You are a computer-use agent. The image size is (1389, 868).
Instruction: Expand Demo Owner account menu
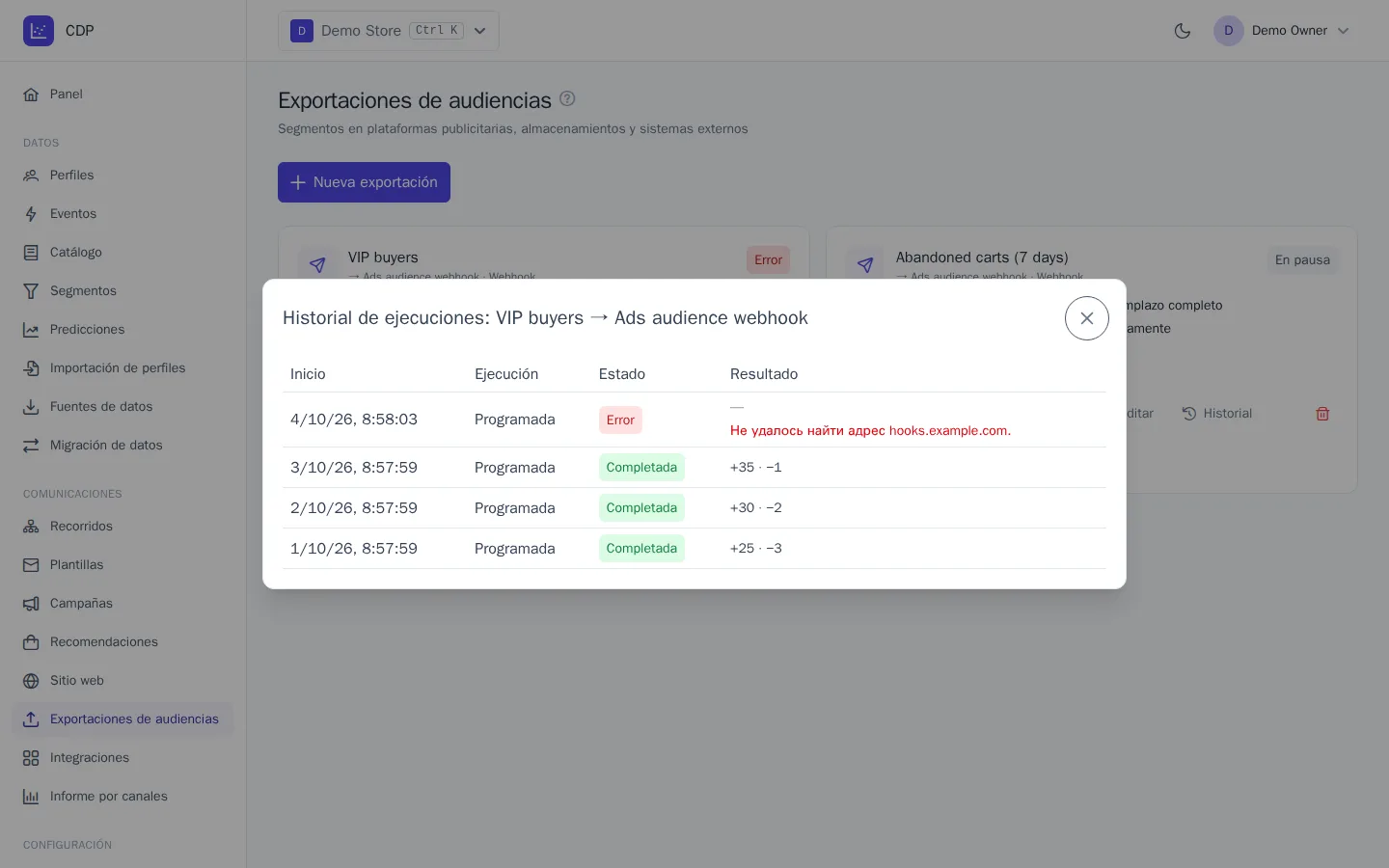click(1283, 31)
